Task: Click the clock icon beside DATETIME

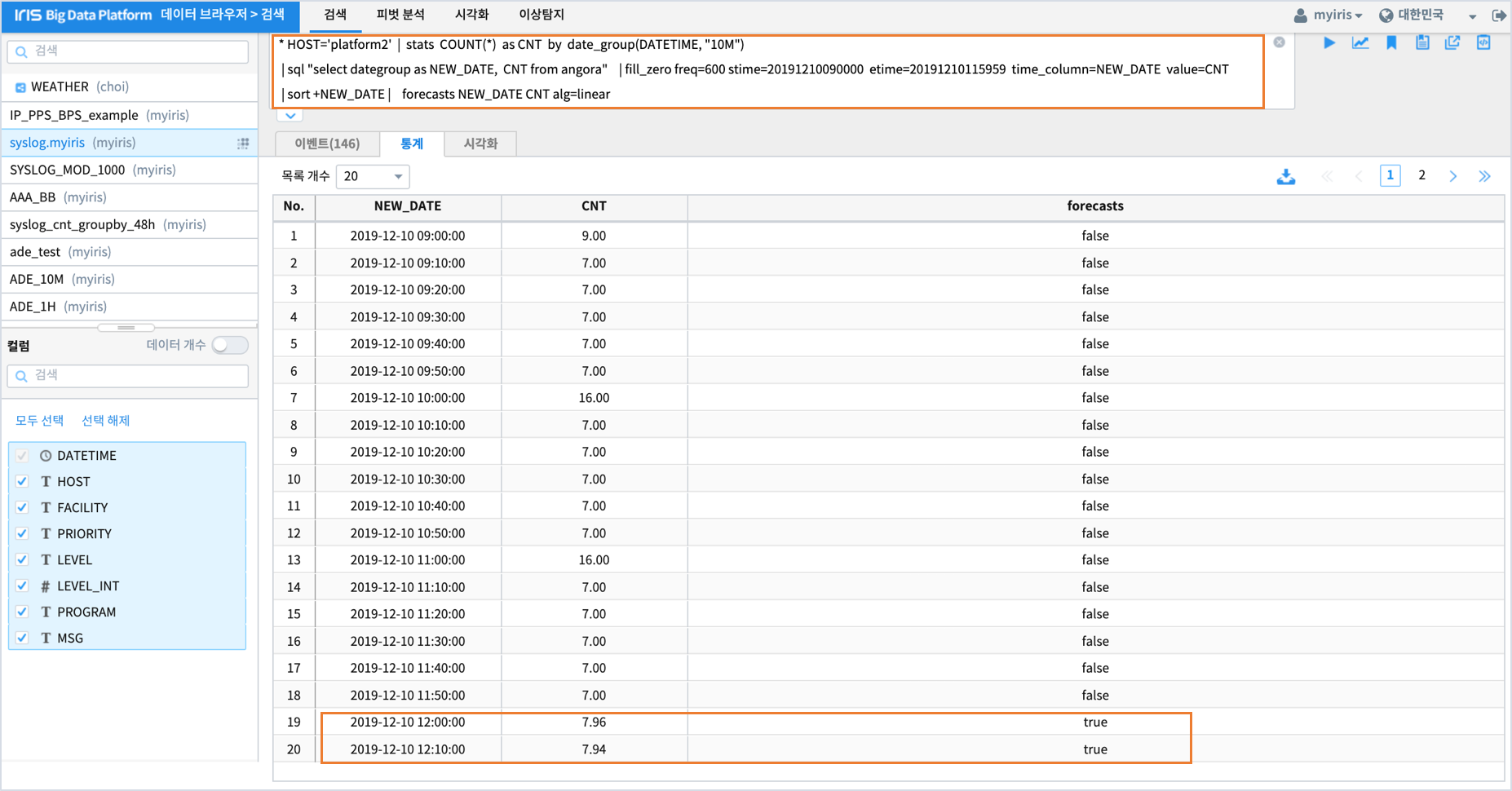Action: tap(46, 456)
